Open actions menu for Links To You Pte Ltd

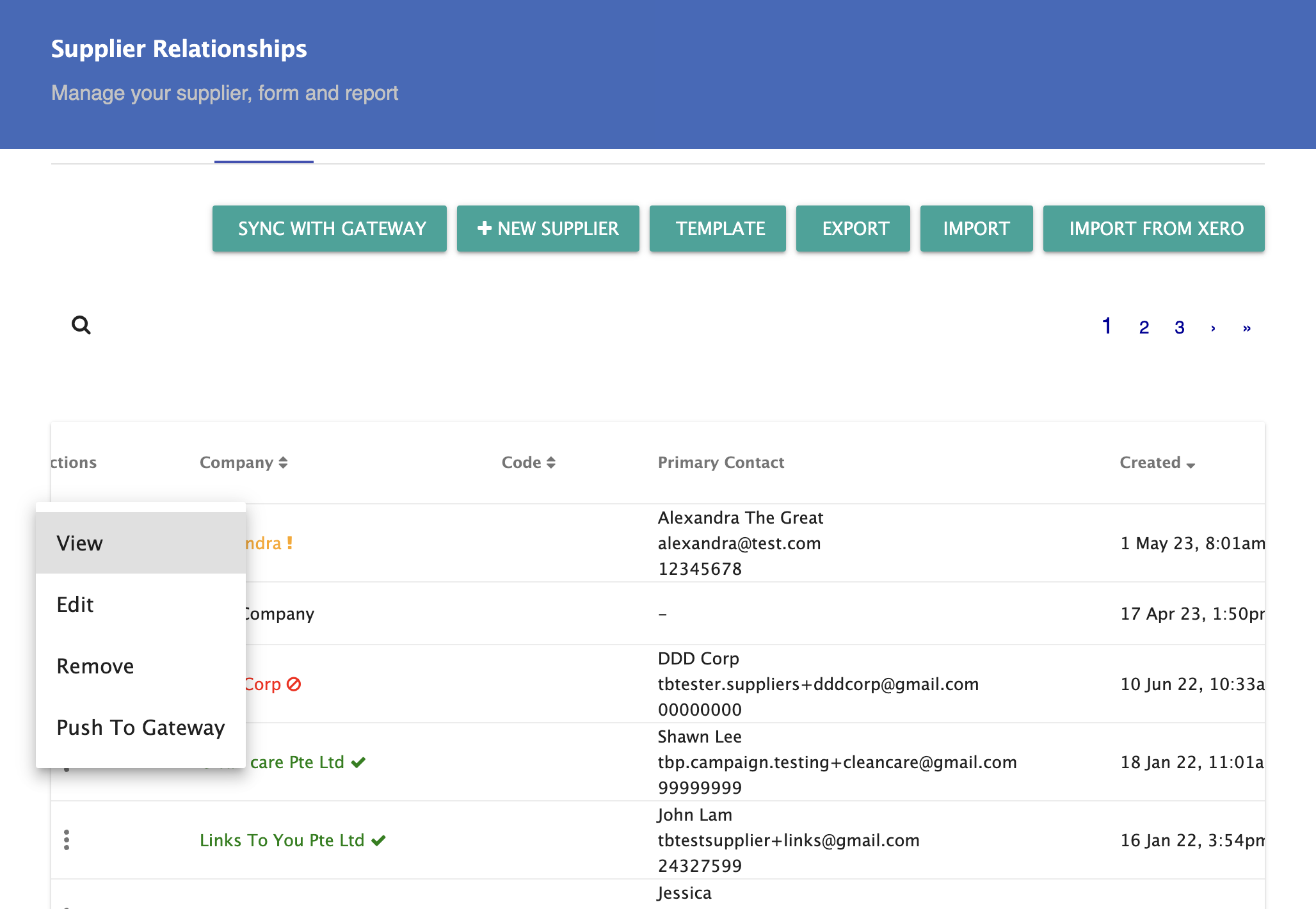(x=67, y=840)
